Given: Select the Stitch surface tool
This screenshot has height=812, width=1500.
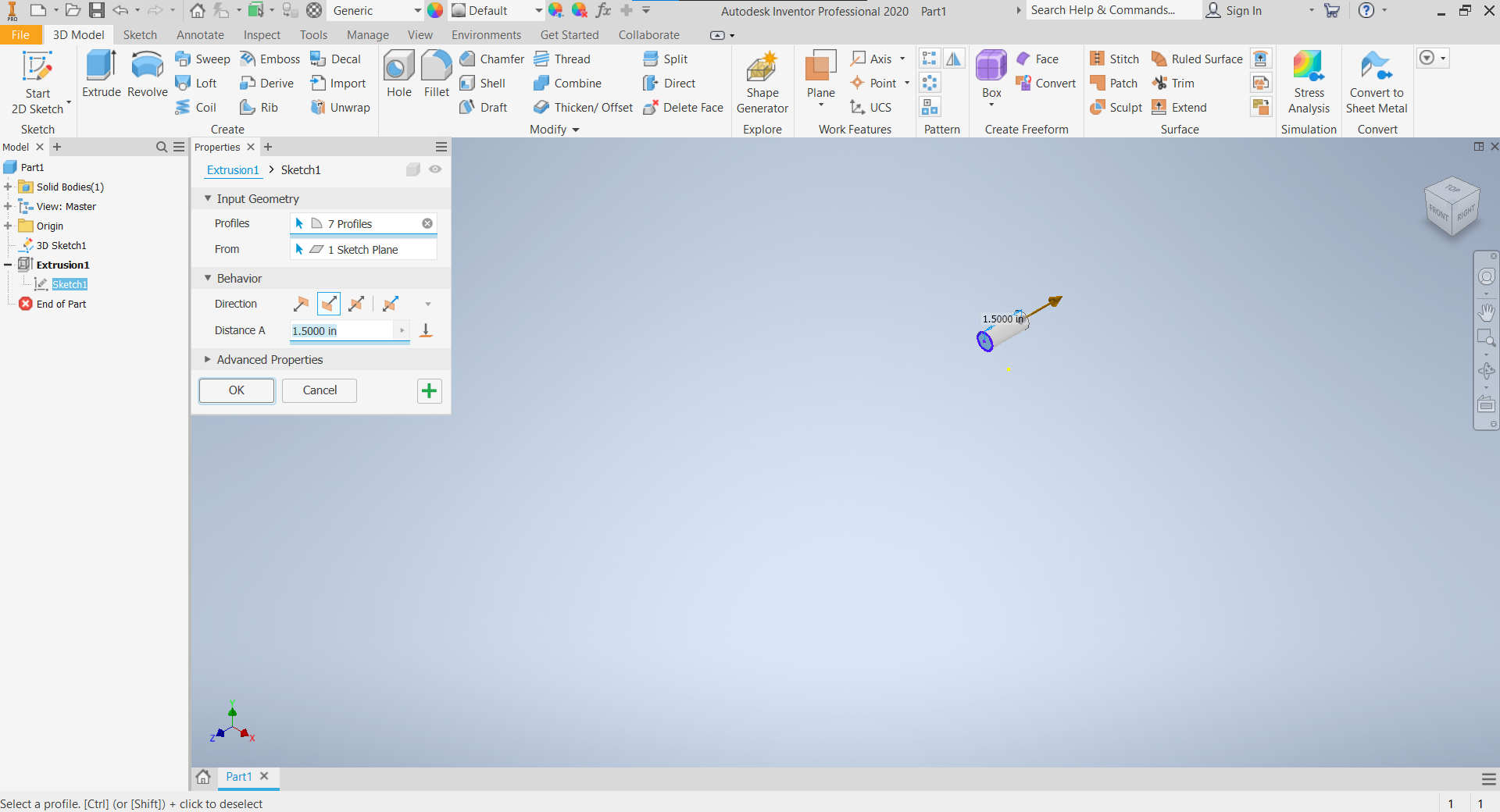Looking at the screenshot, I should coord(1114,59).
